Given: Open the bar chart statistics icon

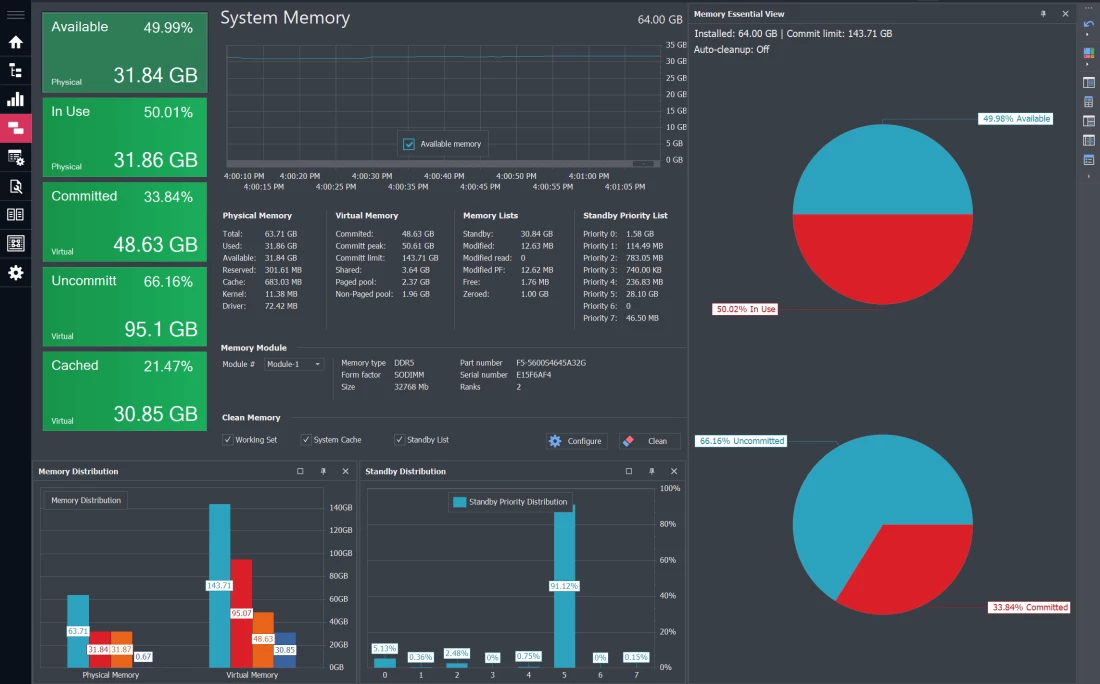Looking at the screenshot, I should coord(15,99).
